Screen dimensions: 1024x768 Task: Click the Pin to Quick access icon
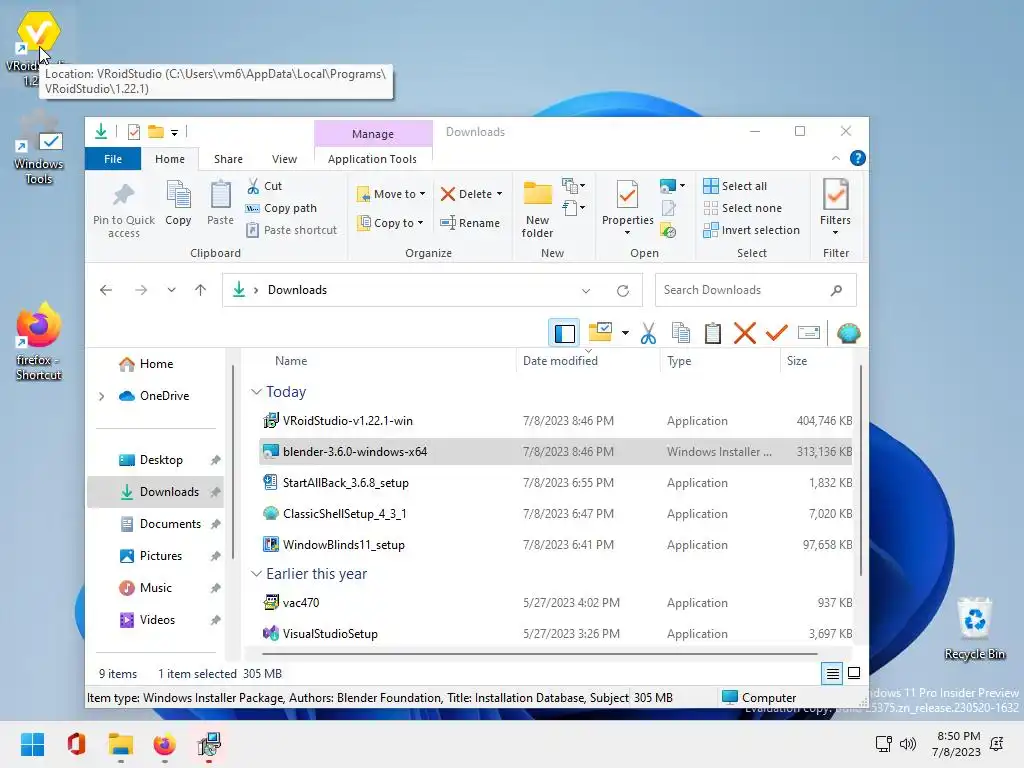pyautogui.click(x=123, y=195)
